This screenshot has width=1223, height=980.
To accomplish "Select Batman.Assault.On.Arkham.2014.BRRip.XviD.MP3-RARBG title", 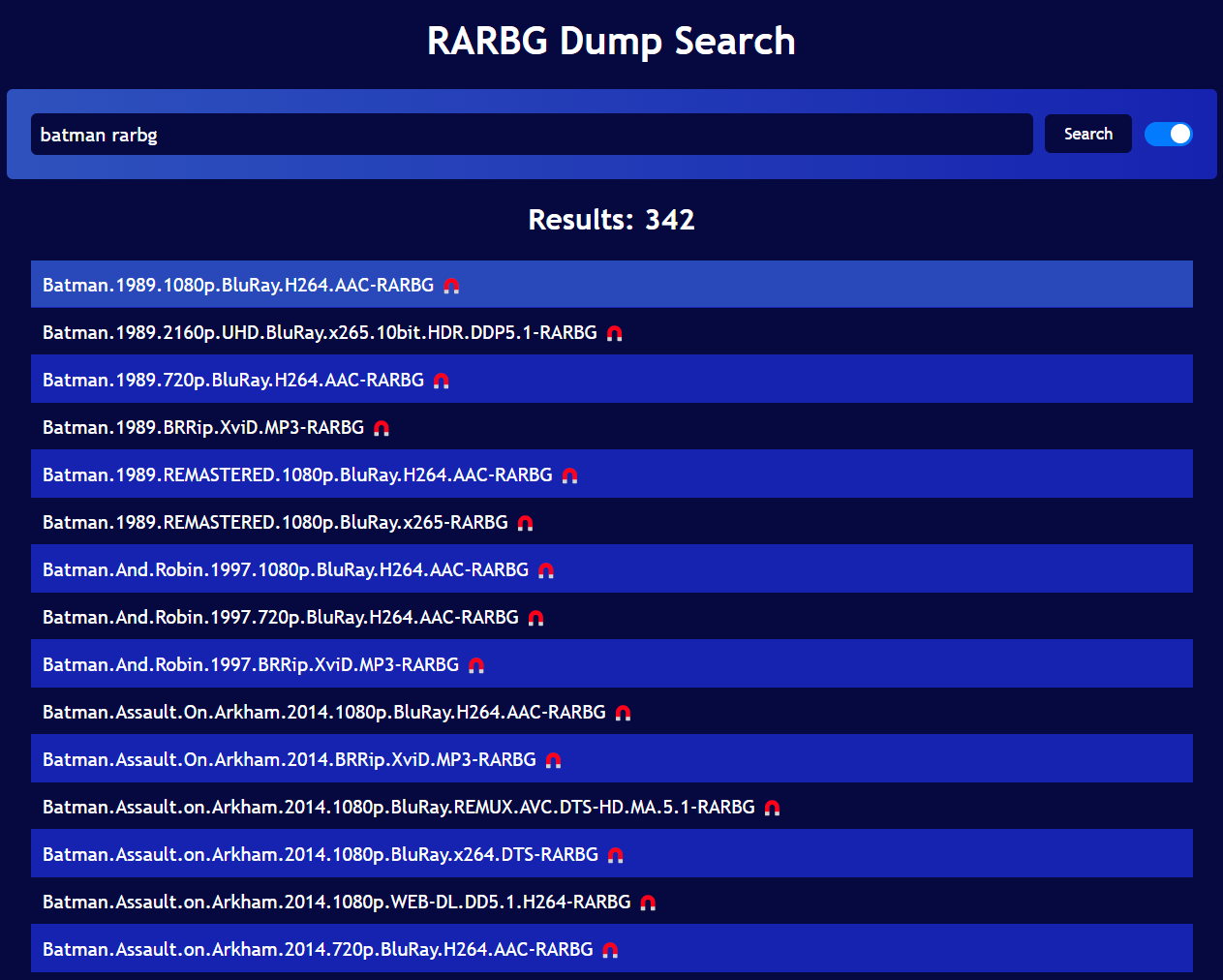I will click(x=290, y=759).
